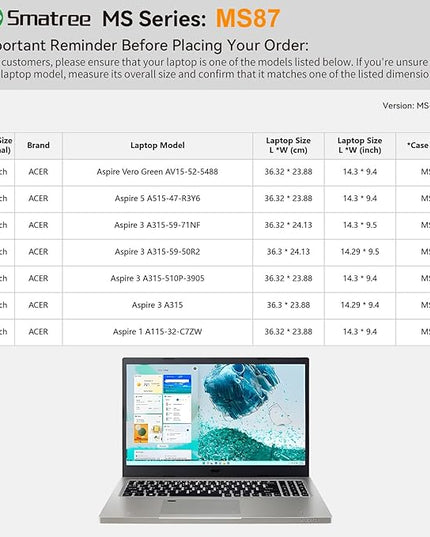Click the Brand column header

[38, 146]
